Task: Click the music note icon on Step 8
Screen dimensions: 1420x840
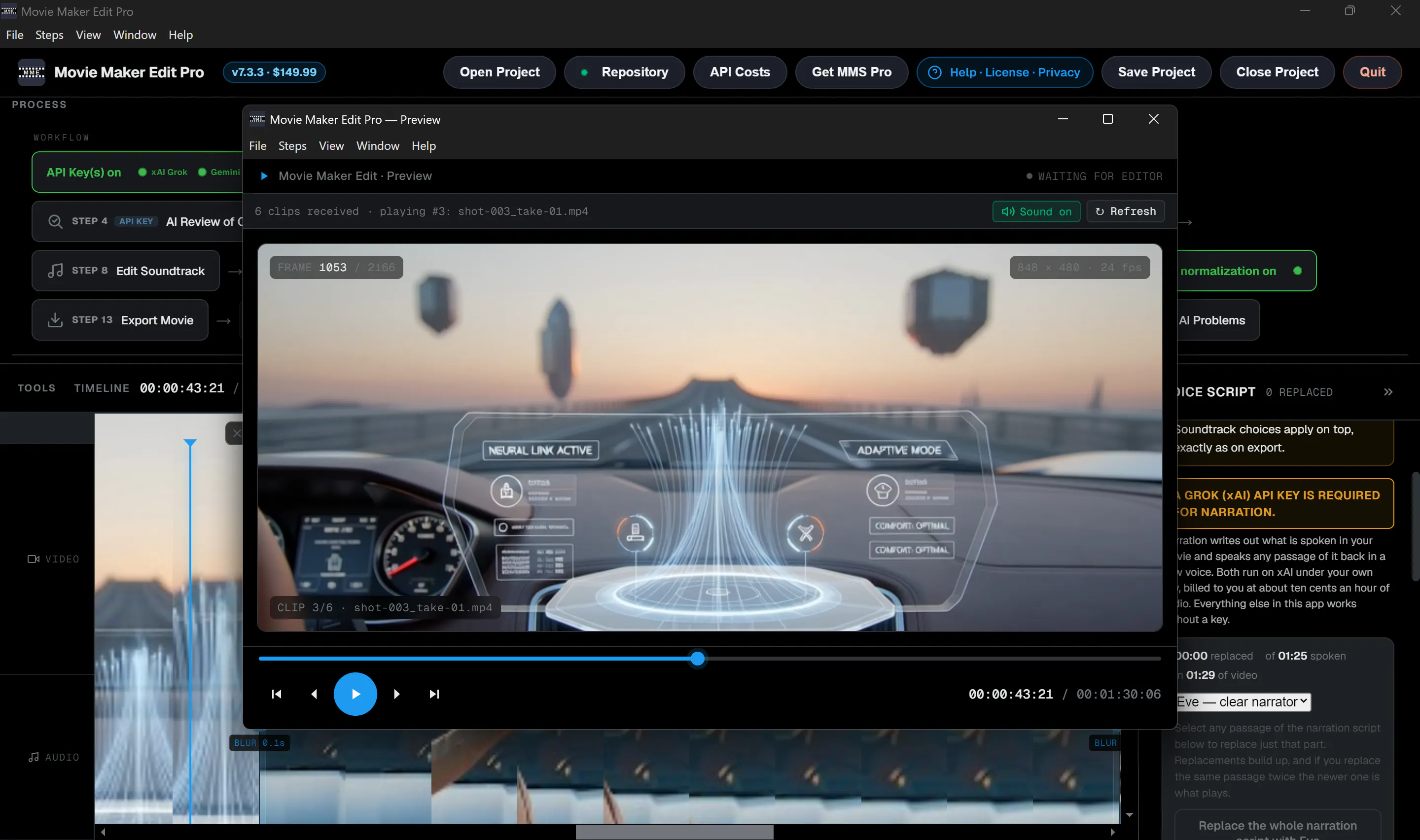Action: (55, 271)
